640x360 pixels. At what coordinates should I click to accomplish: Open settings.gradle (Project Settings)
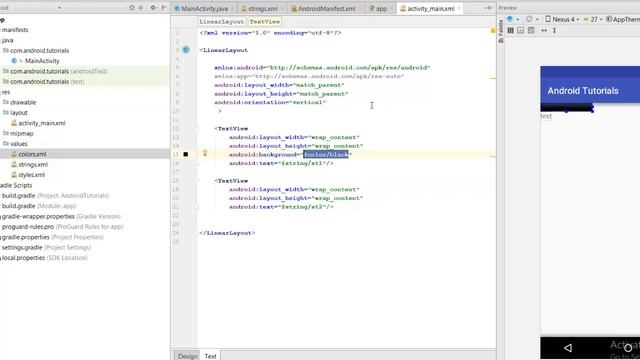pos(46,247)
